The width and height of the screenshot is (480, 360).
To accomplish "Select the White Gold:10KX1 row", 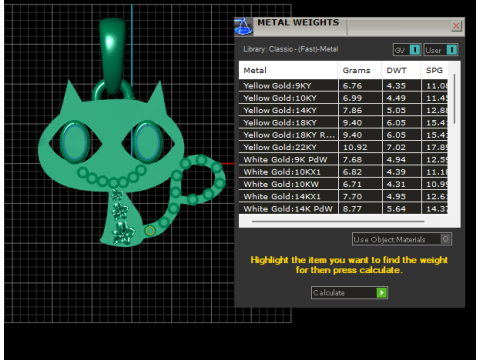I will [343, 172].
